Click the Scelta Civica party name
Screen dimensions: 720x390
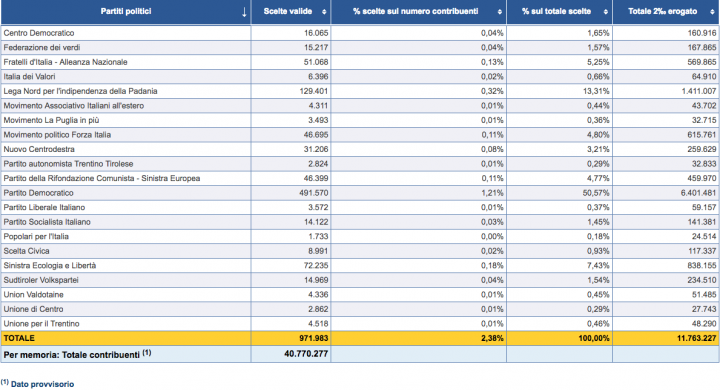coord(26,251)
